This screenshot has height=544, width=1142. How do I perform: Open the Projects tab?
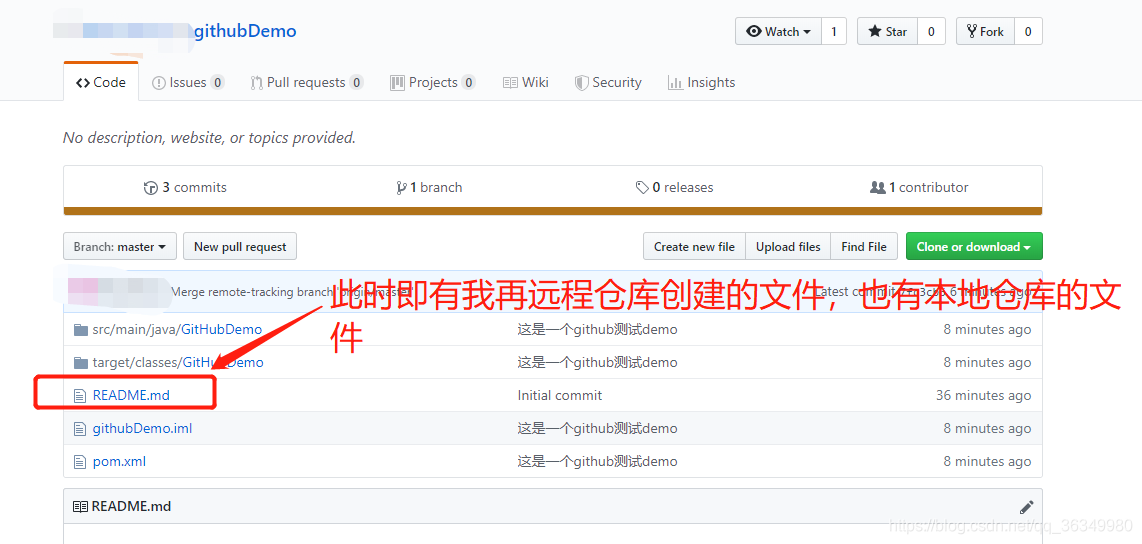pyautogui.click(x=433, y=82)
